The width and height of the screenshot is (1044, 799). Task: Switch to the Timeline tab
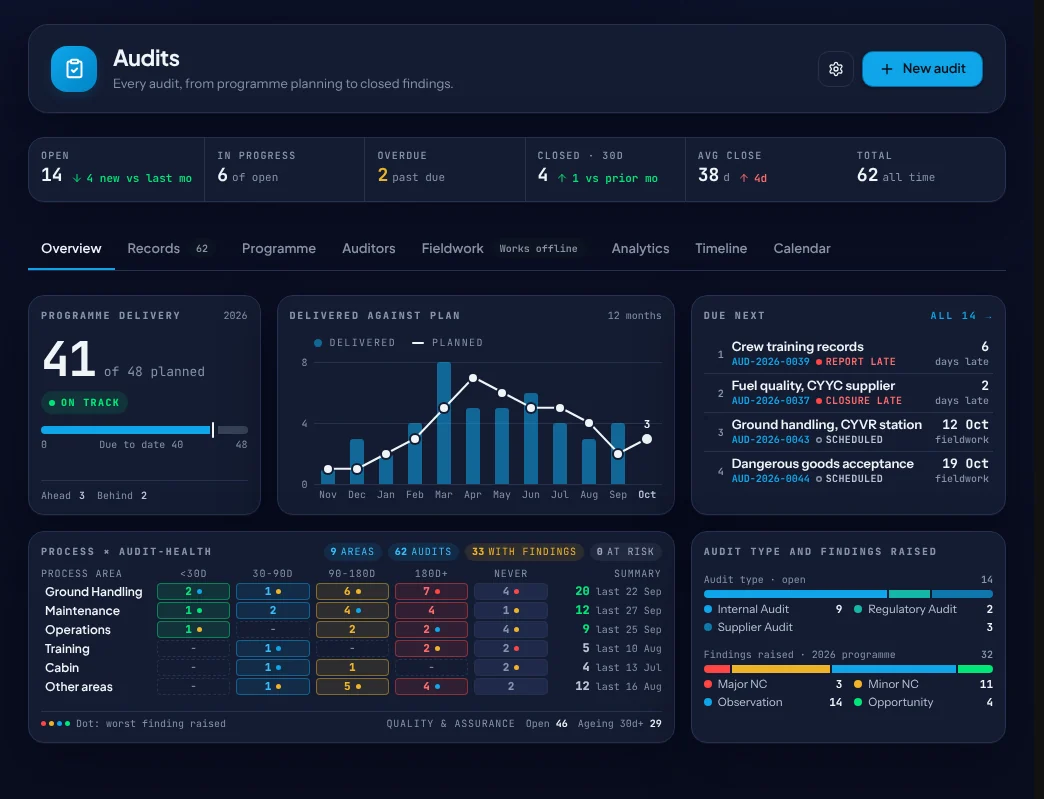click(x=720, y=248)
